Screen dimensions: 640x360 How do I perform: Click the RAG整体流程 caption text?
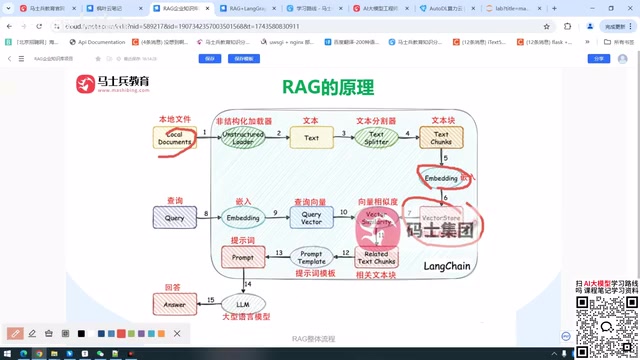(313, 339)
